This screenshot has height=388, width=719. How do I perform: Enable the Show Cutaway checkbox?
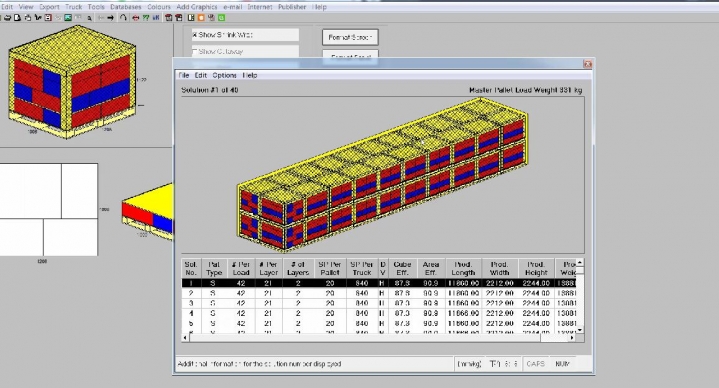[x=195, y=51]
